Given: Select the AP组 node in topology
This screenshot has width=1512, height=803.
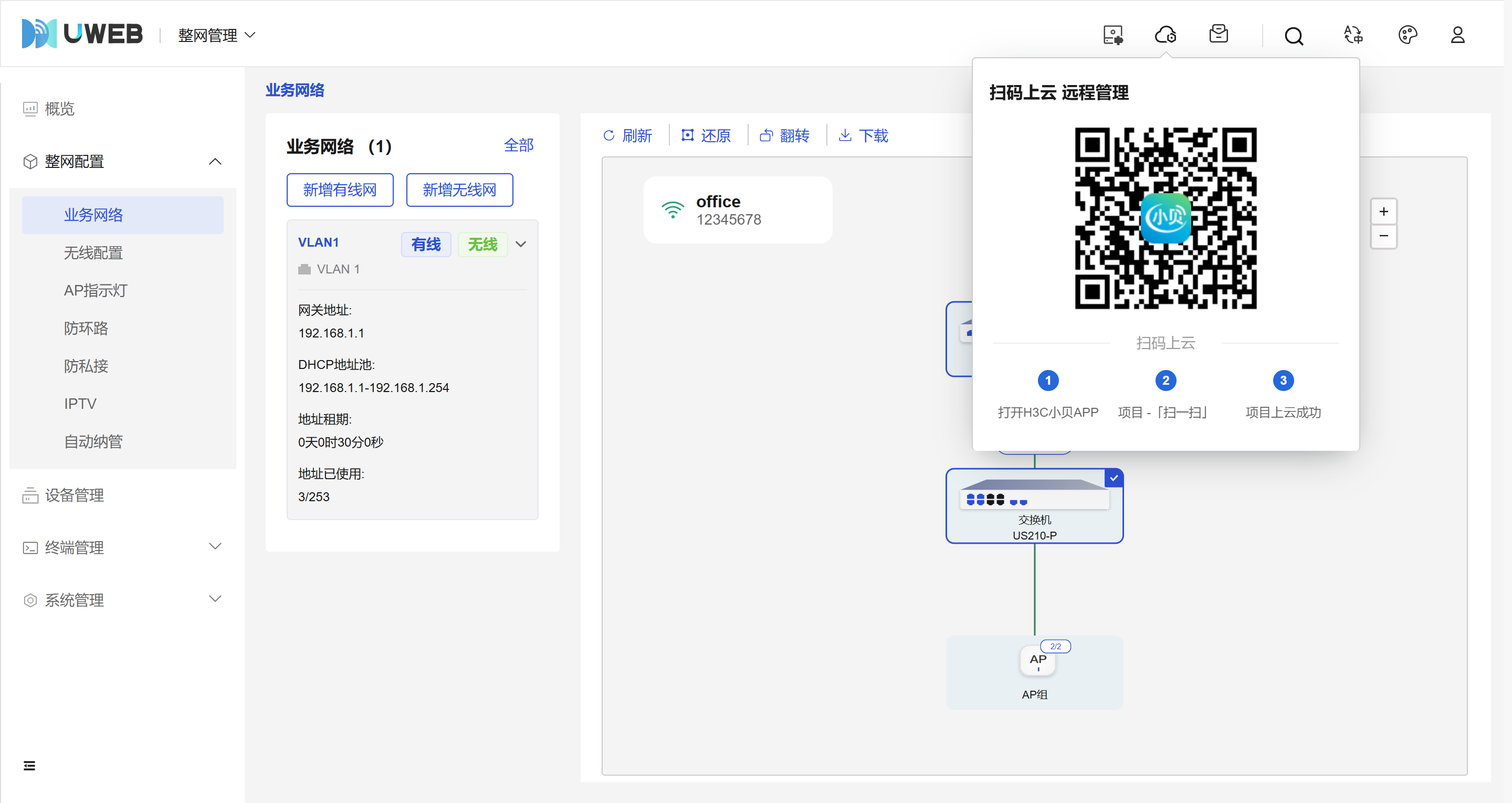Looking at the screenshot, I should pos(1034,673).
